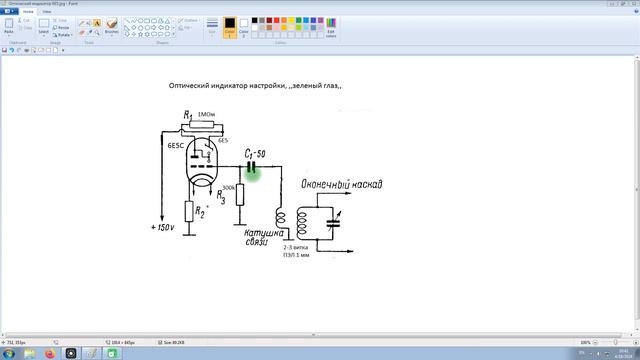Select the Pencil tool
640x360 pixels.
(81, 23)
